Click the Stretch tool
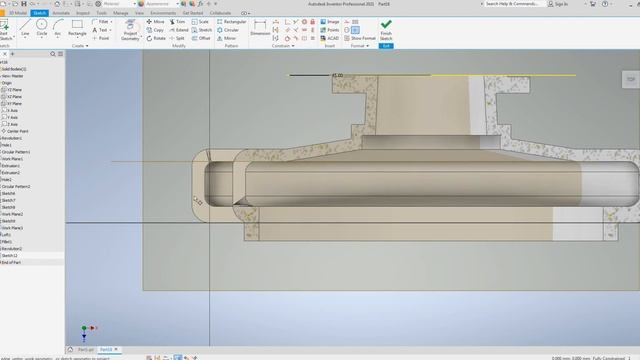This screenshot has height=360, width=640. click(x=202, y=30)
